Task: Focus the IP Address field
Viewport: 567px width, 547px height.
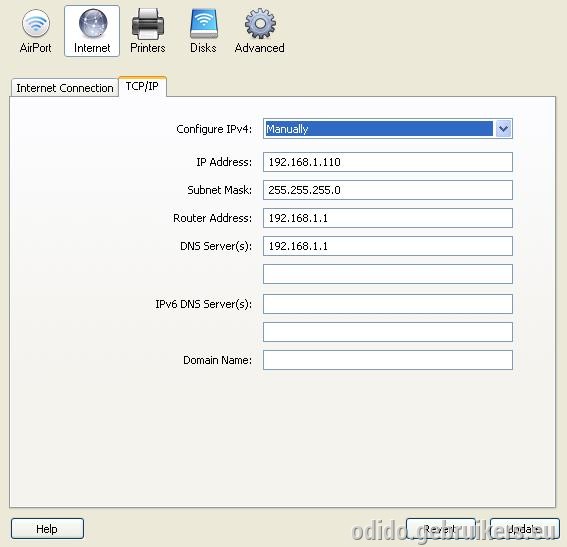Action: point(388,162)
